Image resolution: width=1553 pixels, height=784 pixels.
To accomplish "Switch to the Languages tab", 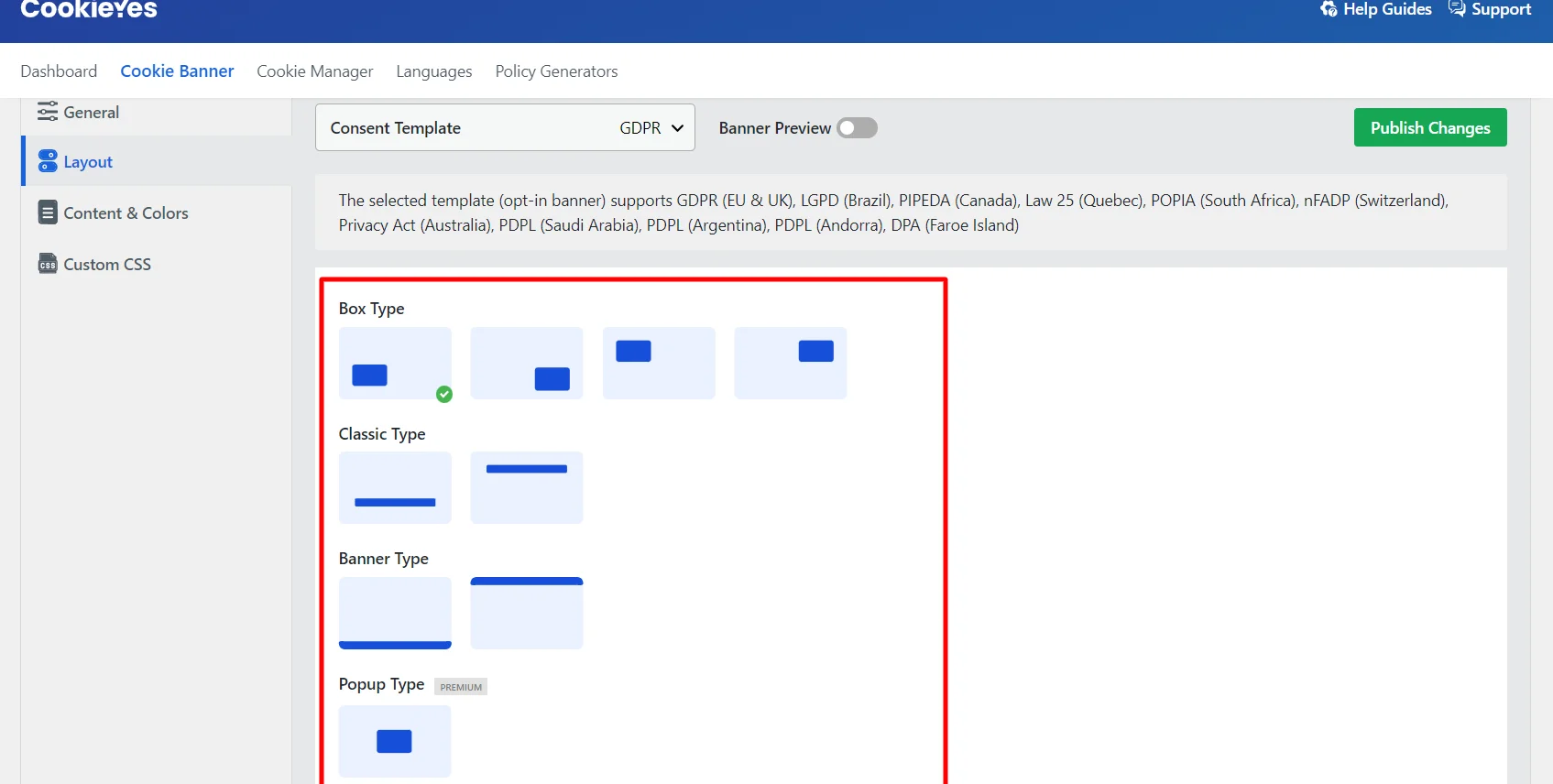I will click(433, 71).
